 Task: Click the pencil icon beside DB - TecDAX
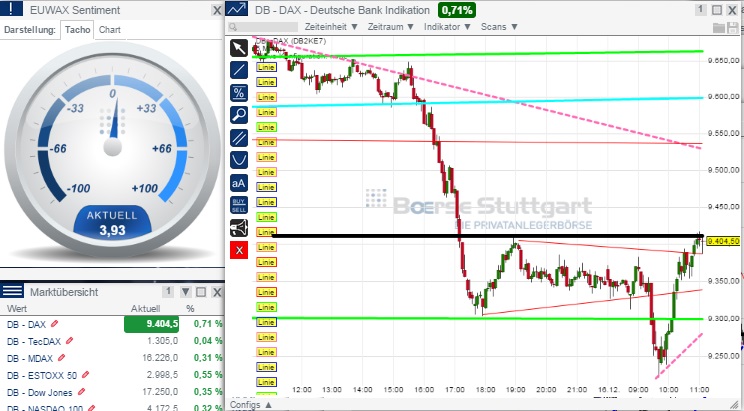point(70,340)
